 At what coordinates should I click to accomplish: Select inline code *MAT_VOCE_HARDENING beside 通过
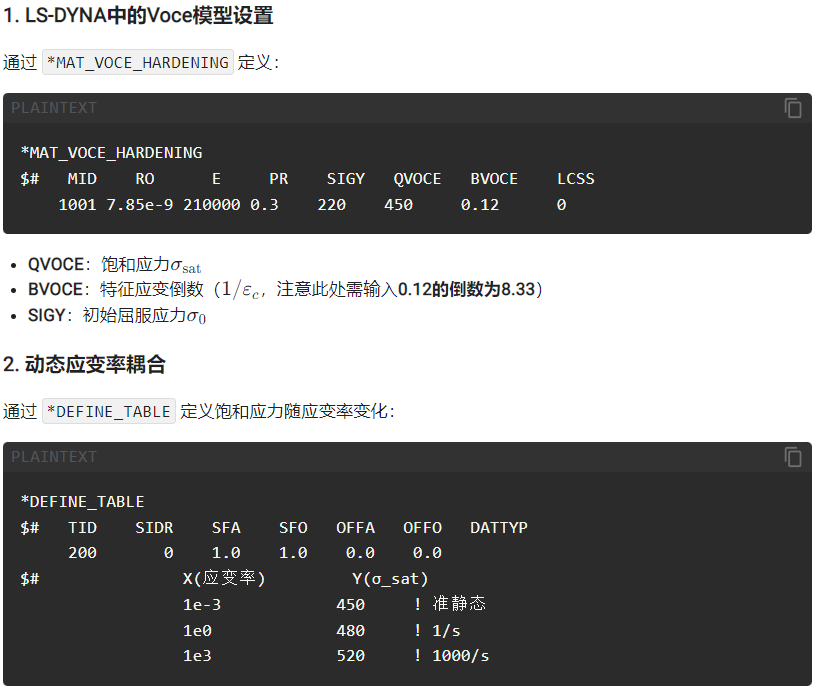pyautogui.click(x=138, y=62)
